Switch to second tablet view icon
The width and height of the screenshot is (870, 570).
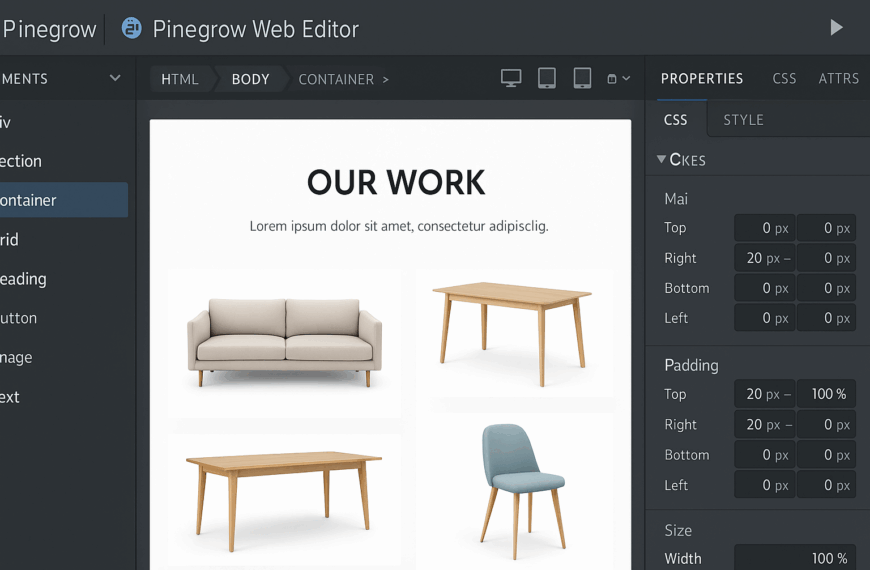(582, 78)
